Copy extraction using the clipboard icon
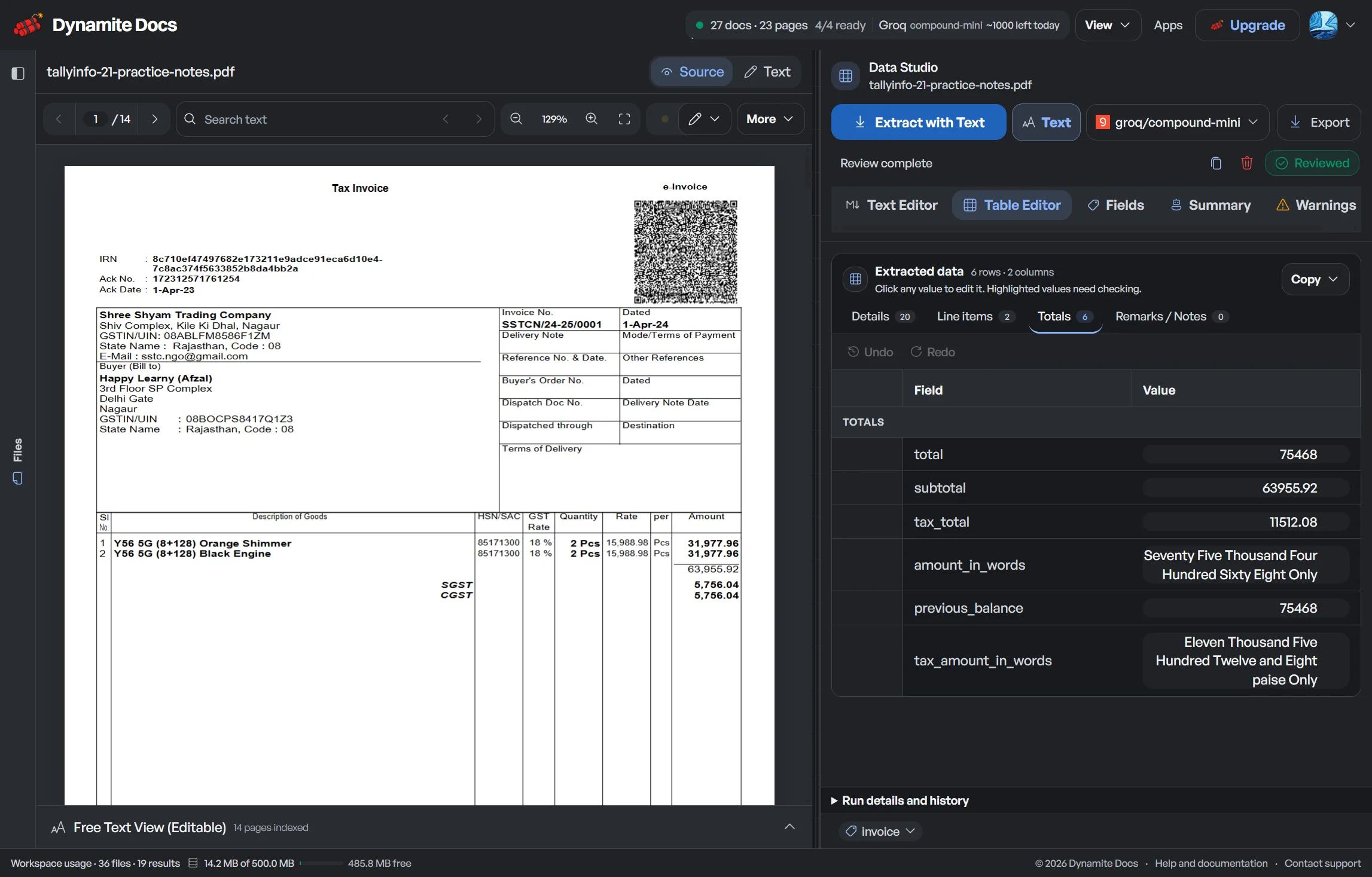The width and height of the screenshot is (1372, 877). 1216,163
